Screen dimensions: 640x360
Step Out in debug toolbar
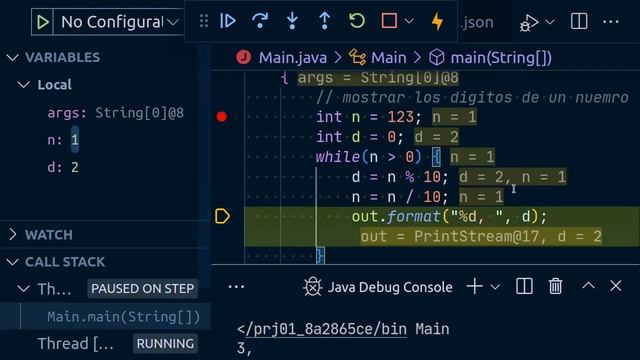(x=324, y=21)
